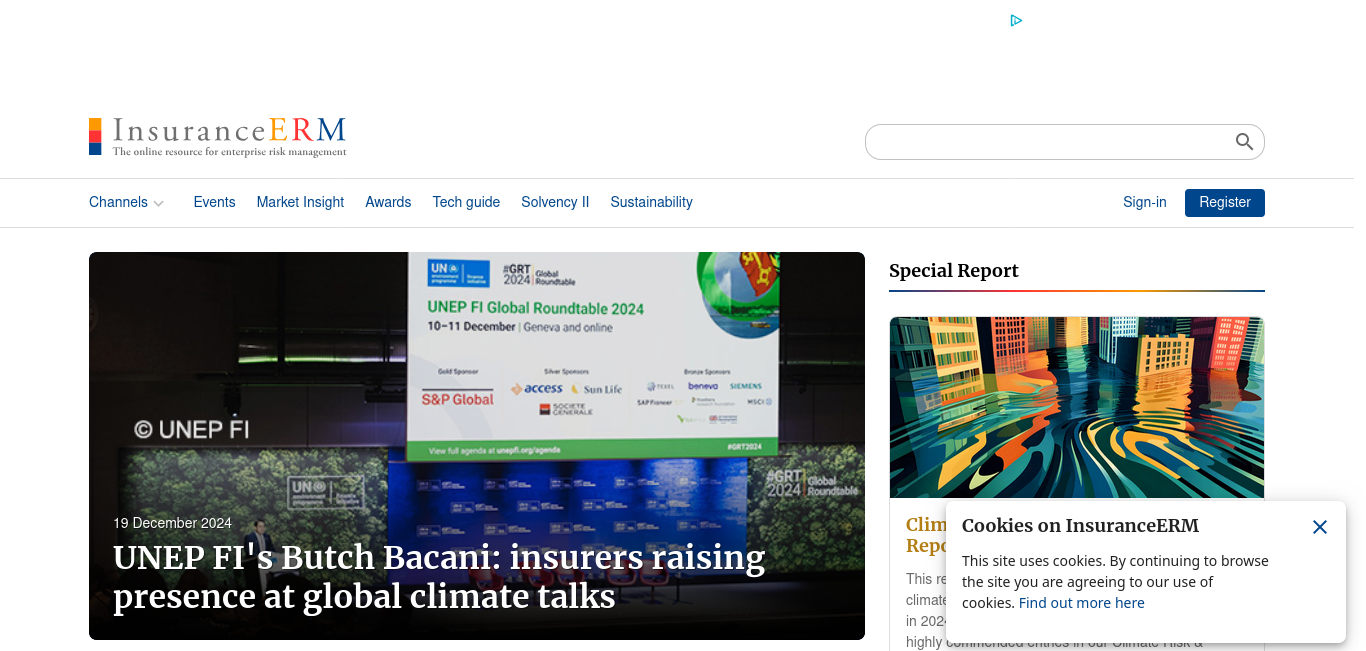
Task: Open the UNEP FI Global Roundtable article image
Action: coord(477,446)
